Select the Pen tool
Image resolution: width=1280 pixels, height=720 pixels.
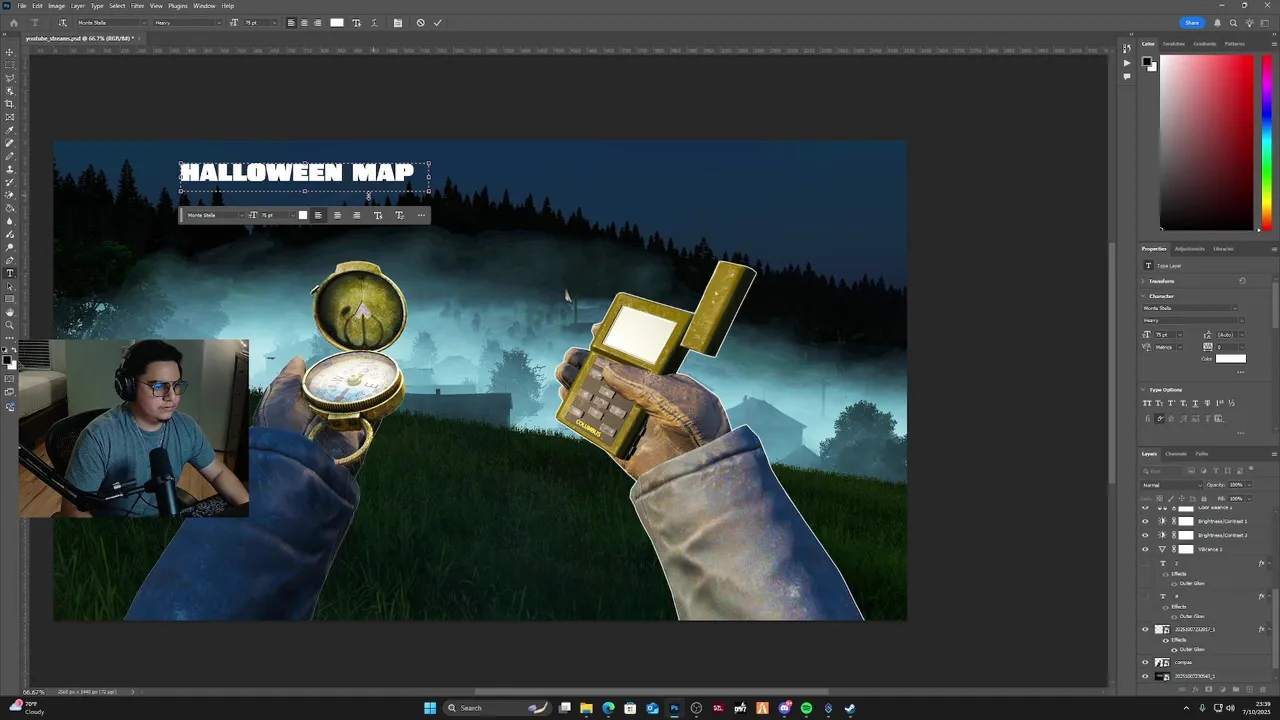point(10,260)
